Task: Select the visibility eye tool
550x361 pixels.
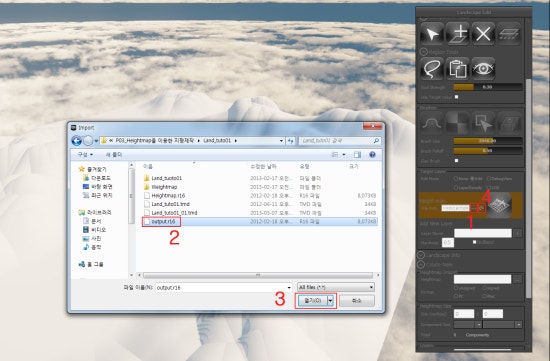Action: coord(483,68)
